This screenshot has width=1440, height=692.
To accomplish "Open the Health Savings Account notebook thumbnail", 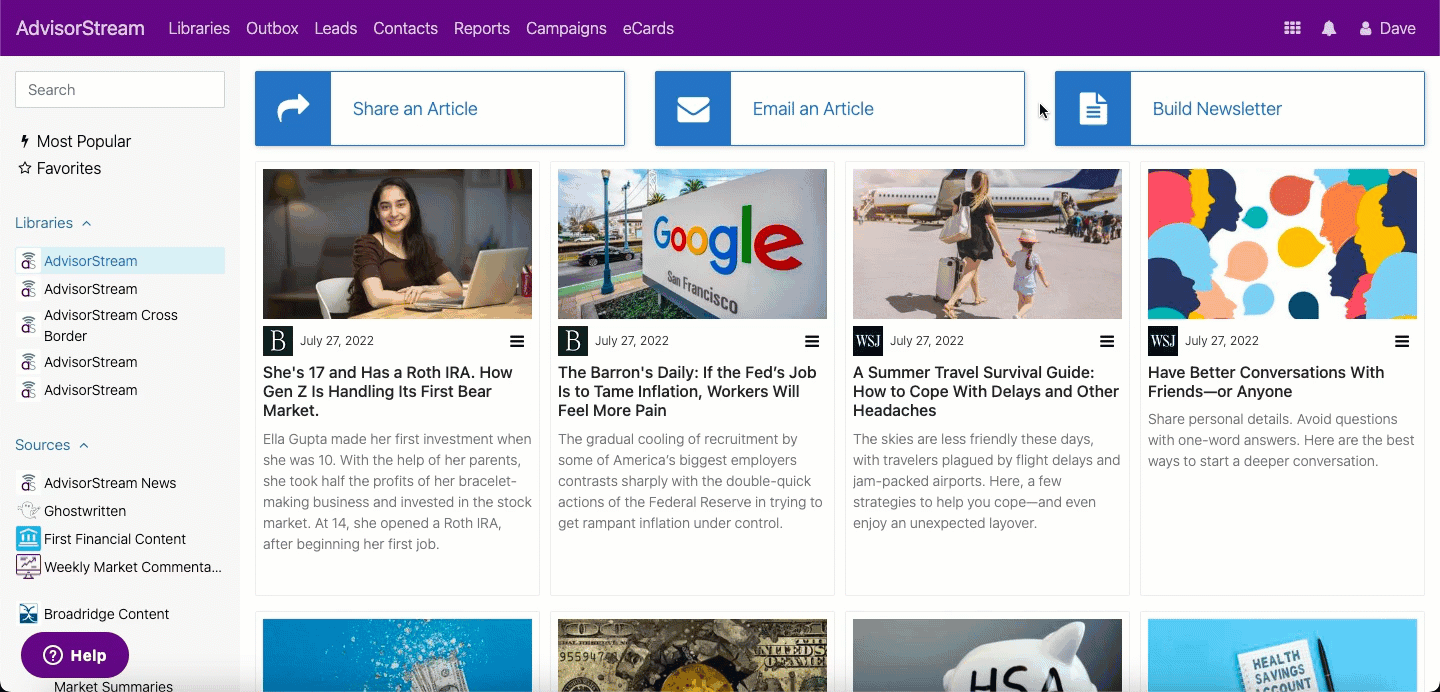I will 1282,655.
